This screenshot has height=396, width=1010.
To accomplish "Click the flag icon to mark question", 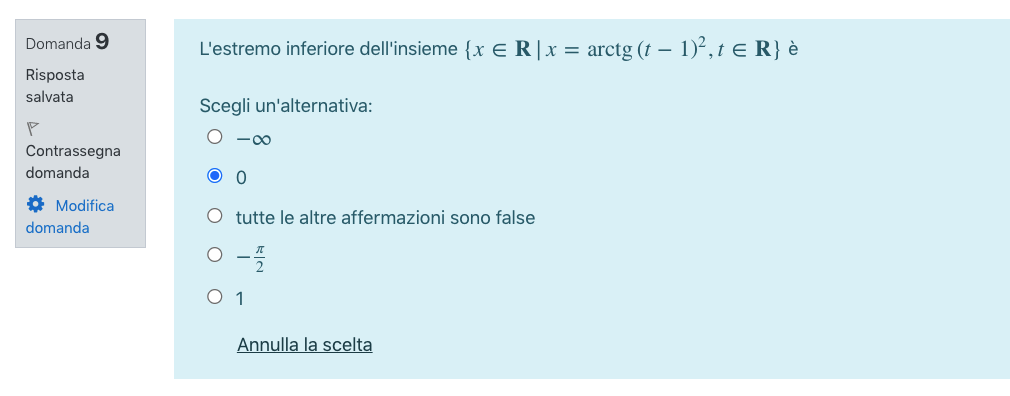I will [33, 129].
